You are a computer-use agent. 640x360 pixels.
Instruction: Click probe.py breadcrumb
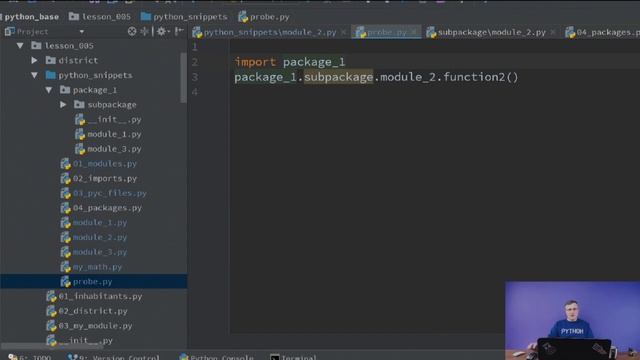pos(264,17)
